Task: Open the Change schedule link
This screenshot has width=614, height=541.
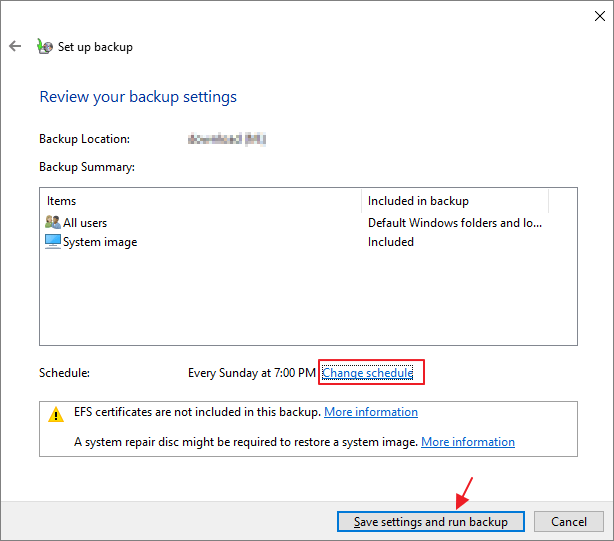Action: pyautogui.click(x=367, y=373)
